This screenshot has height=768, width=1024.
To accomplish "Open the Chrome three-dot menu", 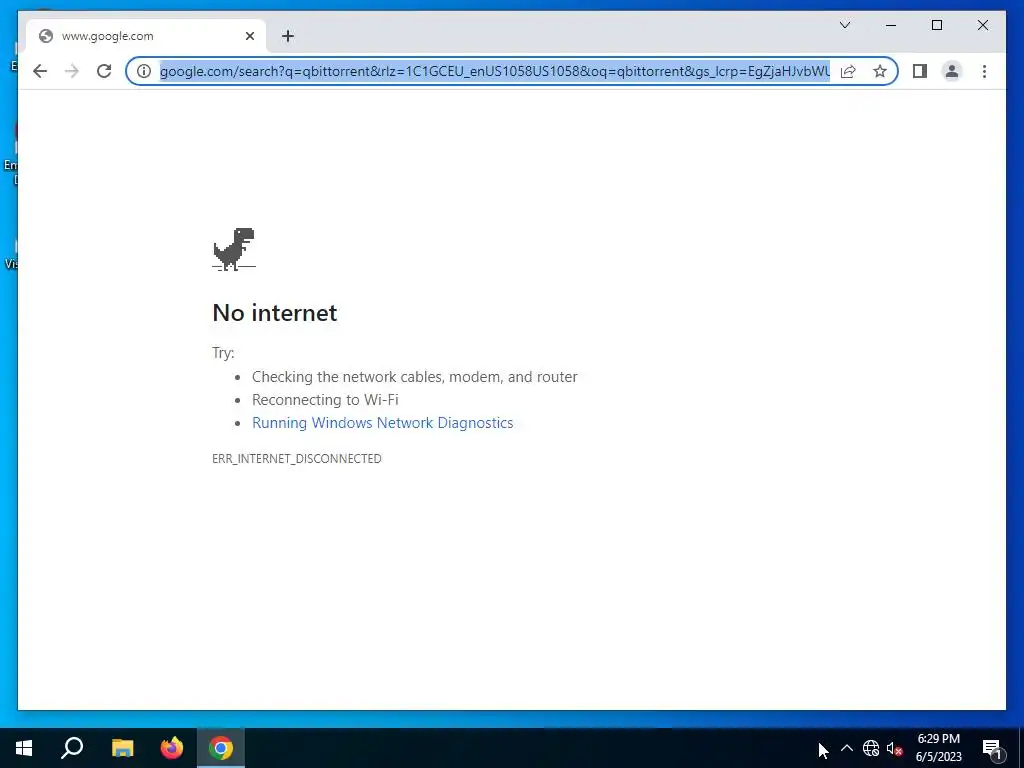I will coord(984,71).
